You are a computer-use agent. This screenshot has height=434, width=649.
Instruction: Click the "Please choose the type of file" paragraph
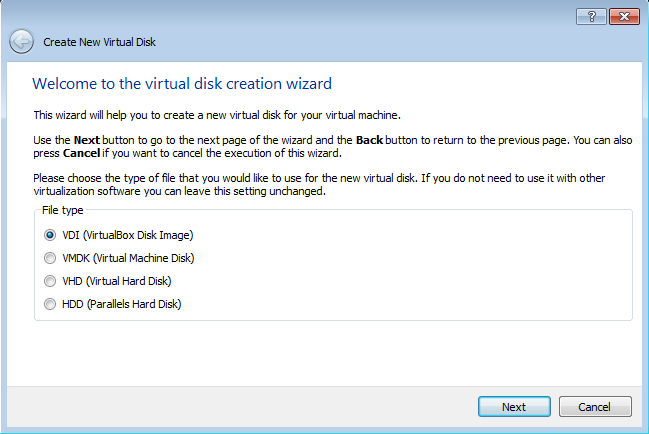click(x=319, y=185)
